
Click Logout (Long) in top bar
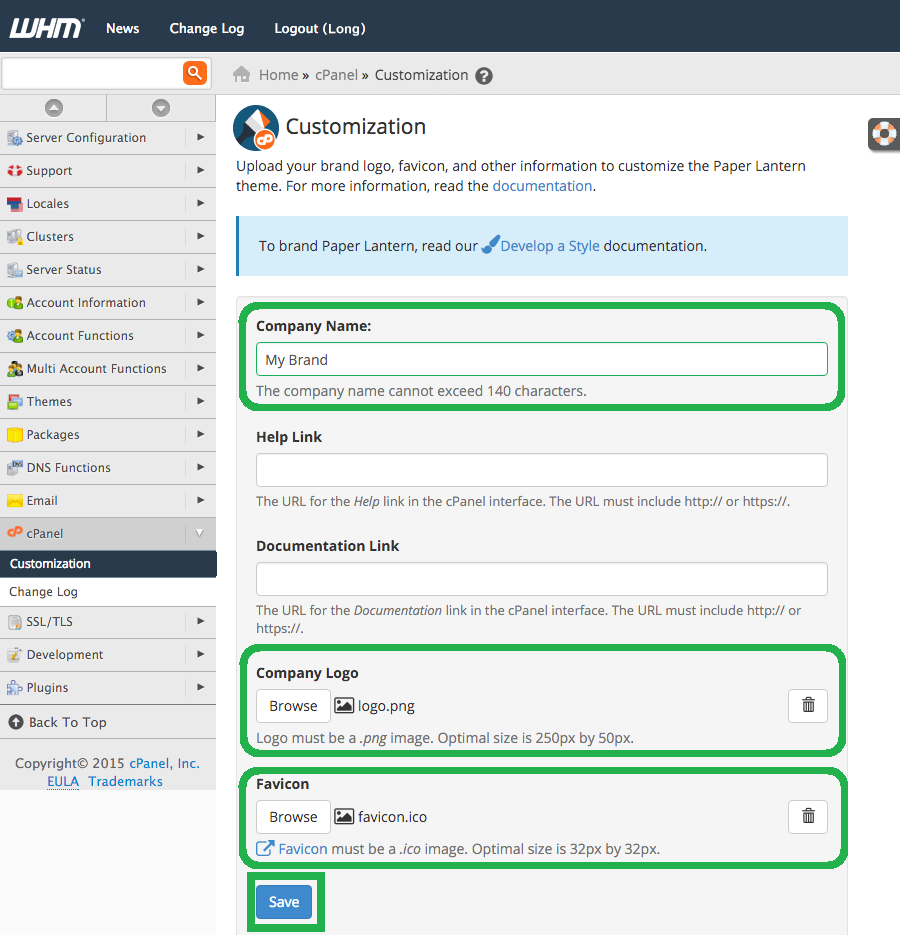click(320, 28)
